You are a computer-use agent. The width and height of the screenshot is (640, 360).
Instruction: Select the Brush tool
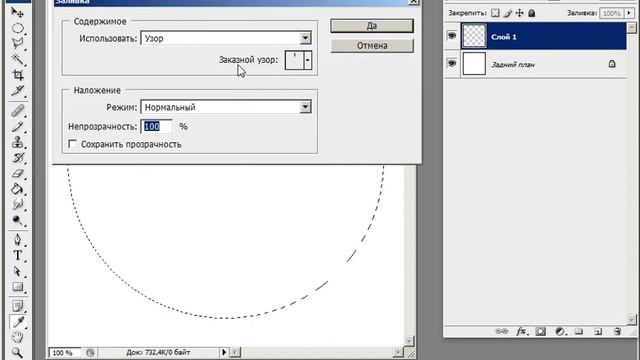click(x=17, y=127)
